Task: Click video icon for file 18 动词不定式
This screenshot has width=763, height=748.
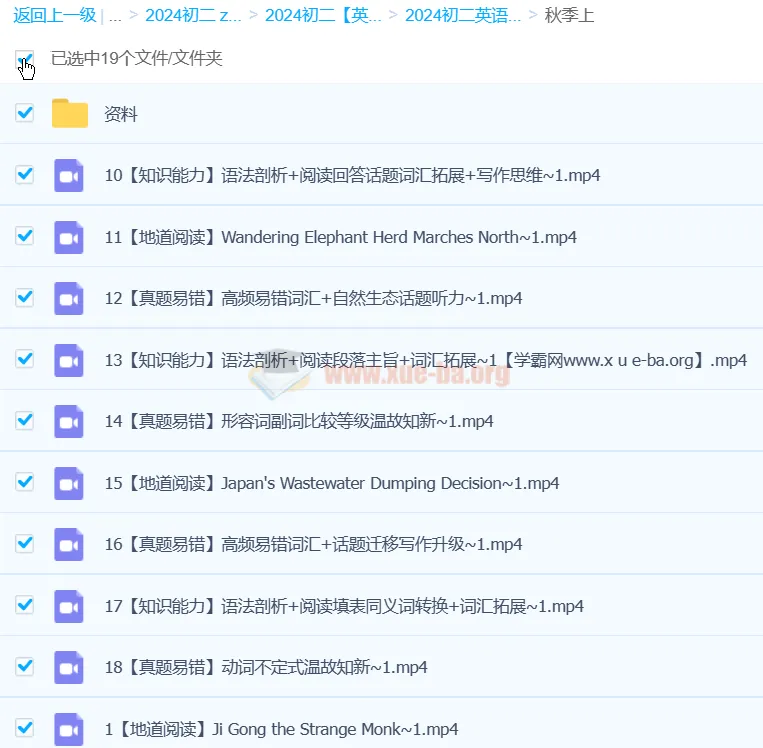Action: click(x=69, y=667)
